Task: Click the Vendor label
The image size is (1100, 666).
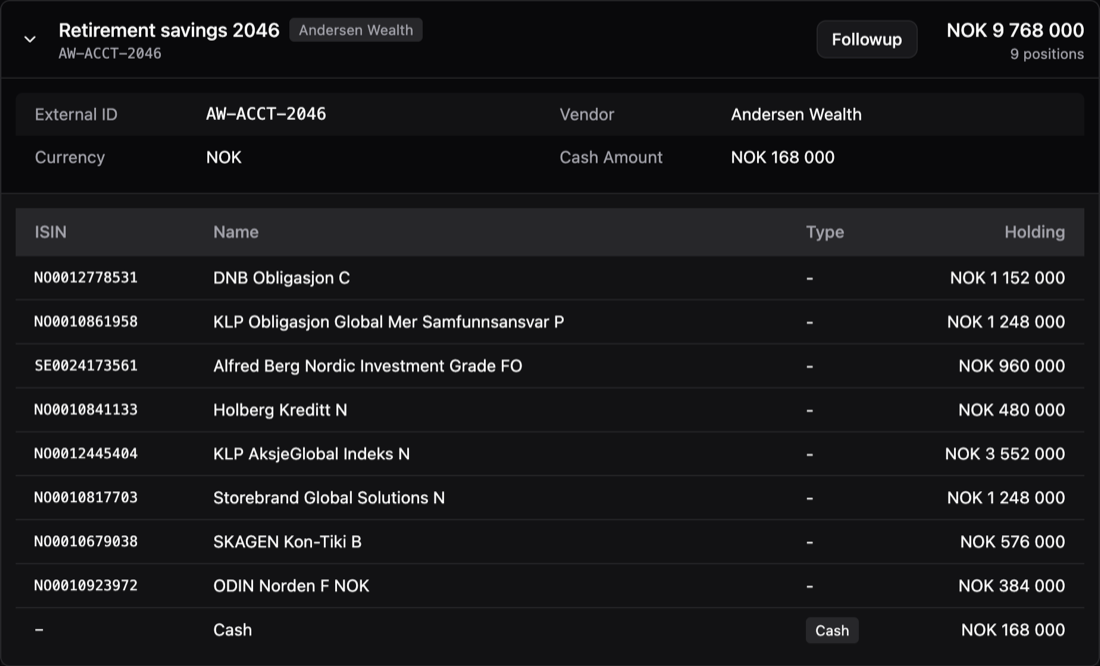Action: 586,114
